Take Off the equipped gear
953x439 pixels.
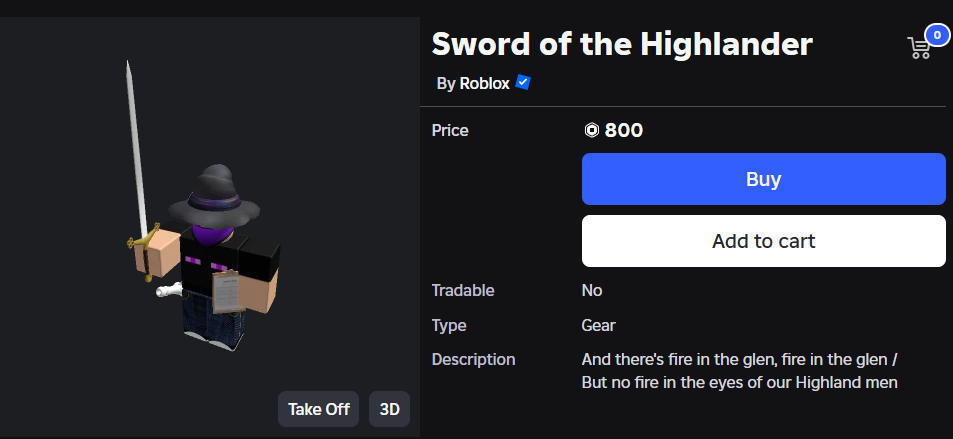pos(318,409)
